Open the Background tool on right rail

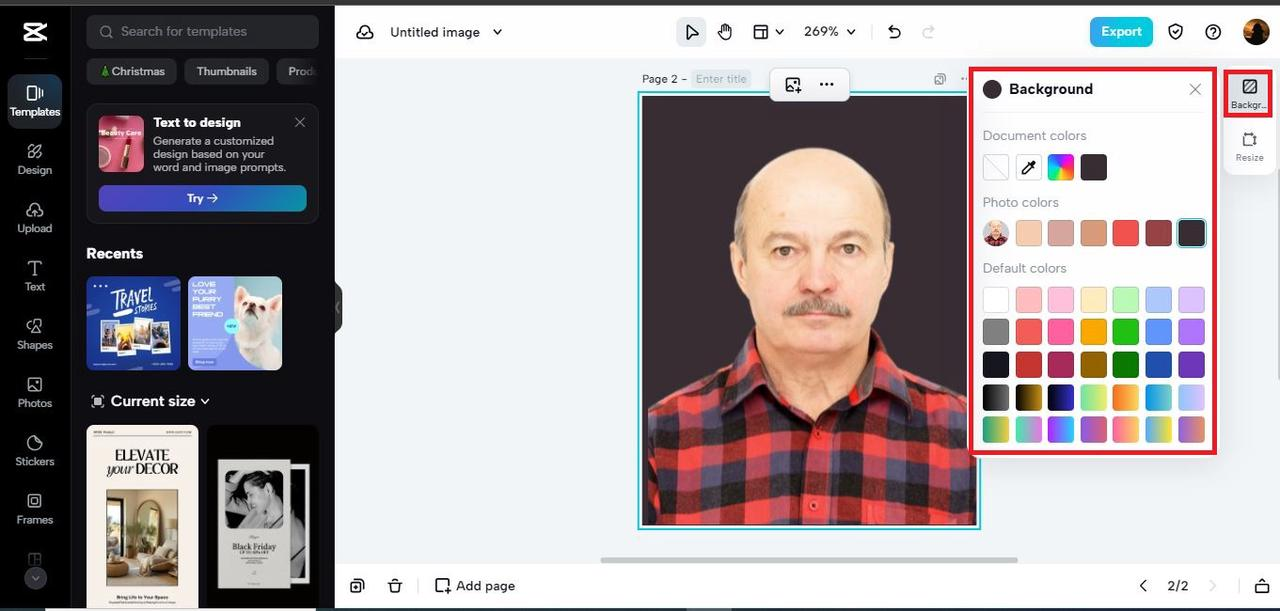[x=1249, y=94]
